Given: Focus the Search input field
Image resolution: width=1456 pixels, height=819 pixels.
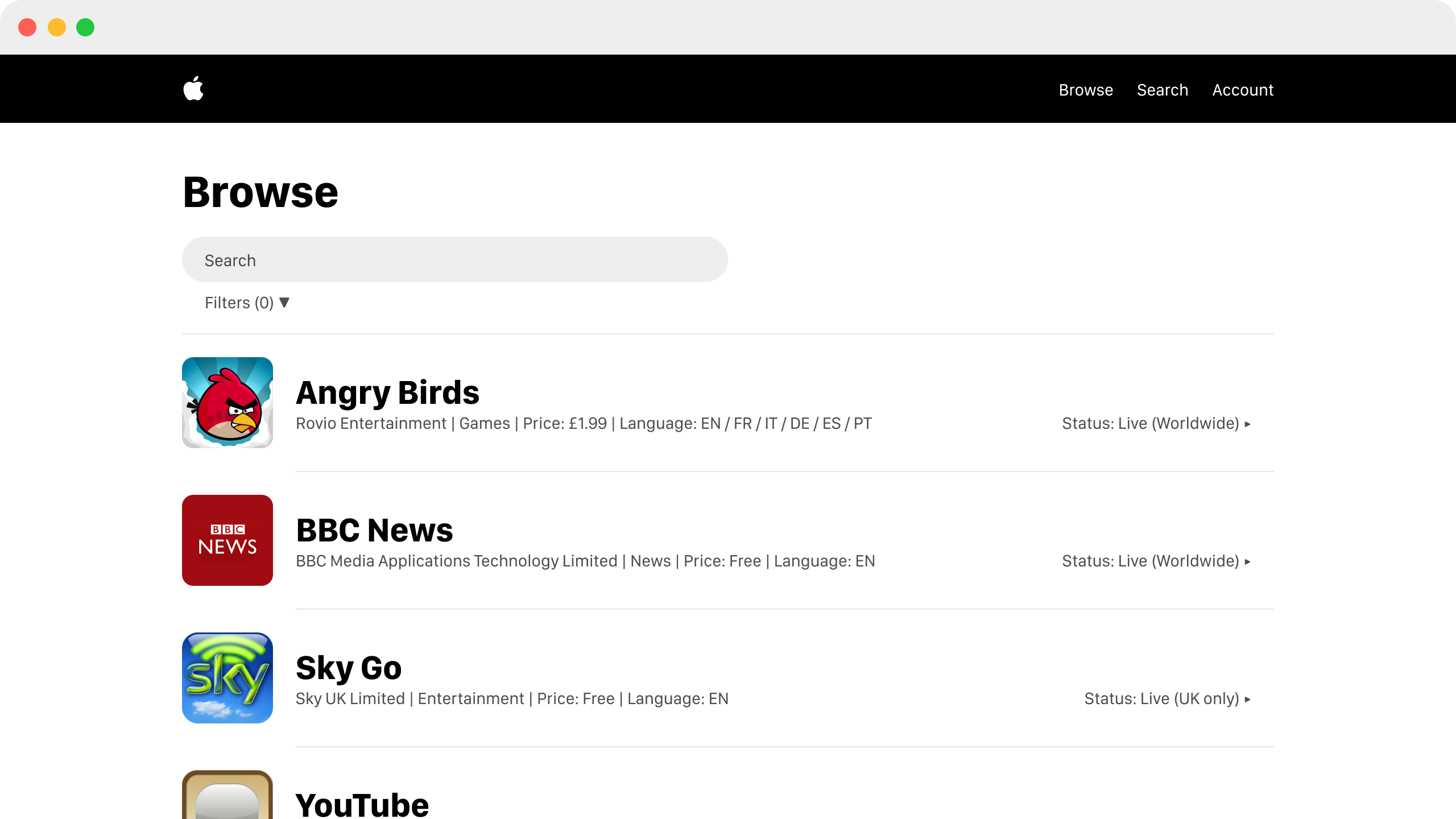Looking at the screenshot, I should [x=455, y=259].
